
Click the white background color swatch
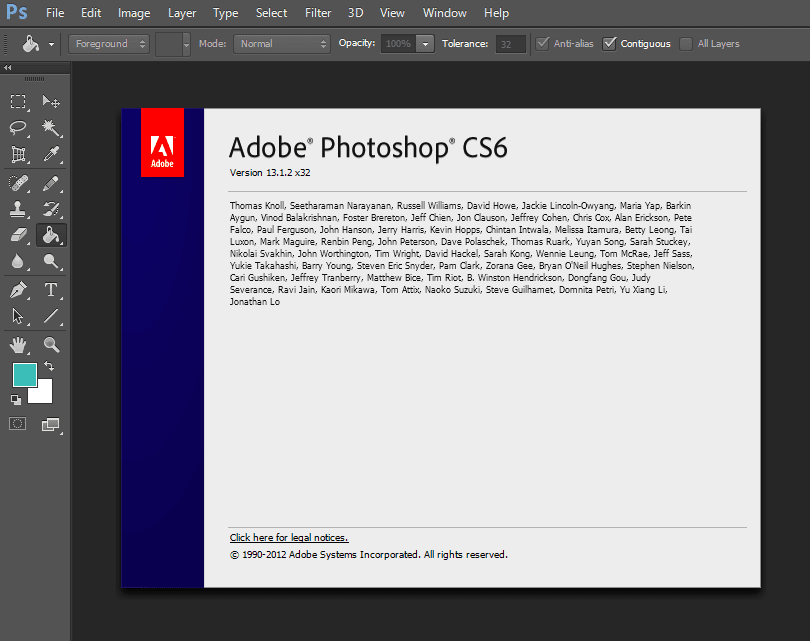click(43, 394)
